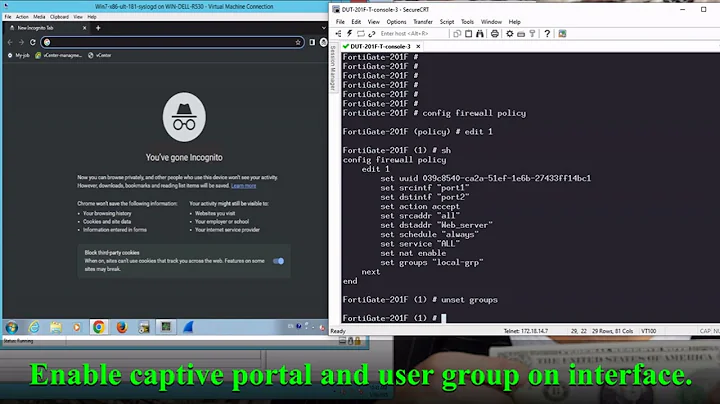The width and height of the screenshot is (720, 404).
Task: Click the Reconnect icon in SecureCRT toolbar
Action: (x=360, y=34)
